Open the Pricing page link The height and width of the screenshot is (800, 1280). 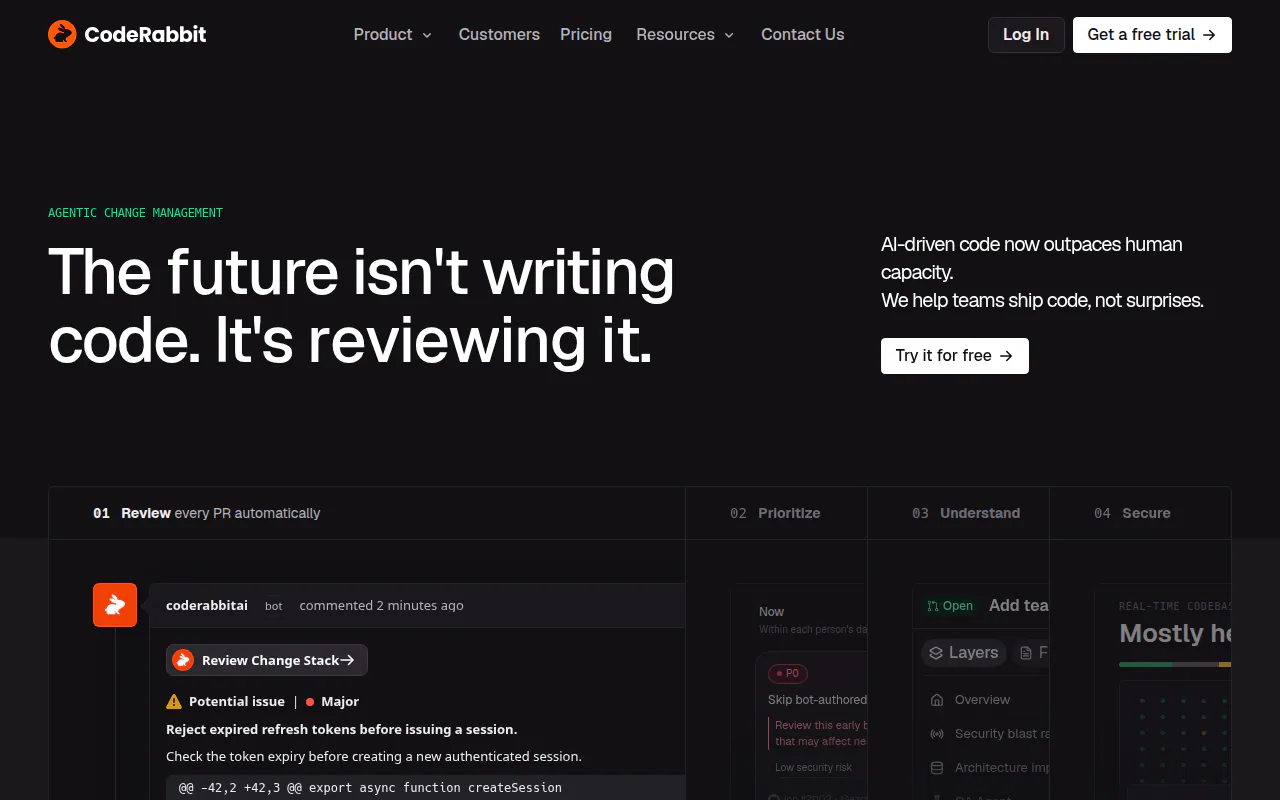[x=586, y=34]
